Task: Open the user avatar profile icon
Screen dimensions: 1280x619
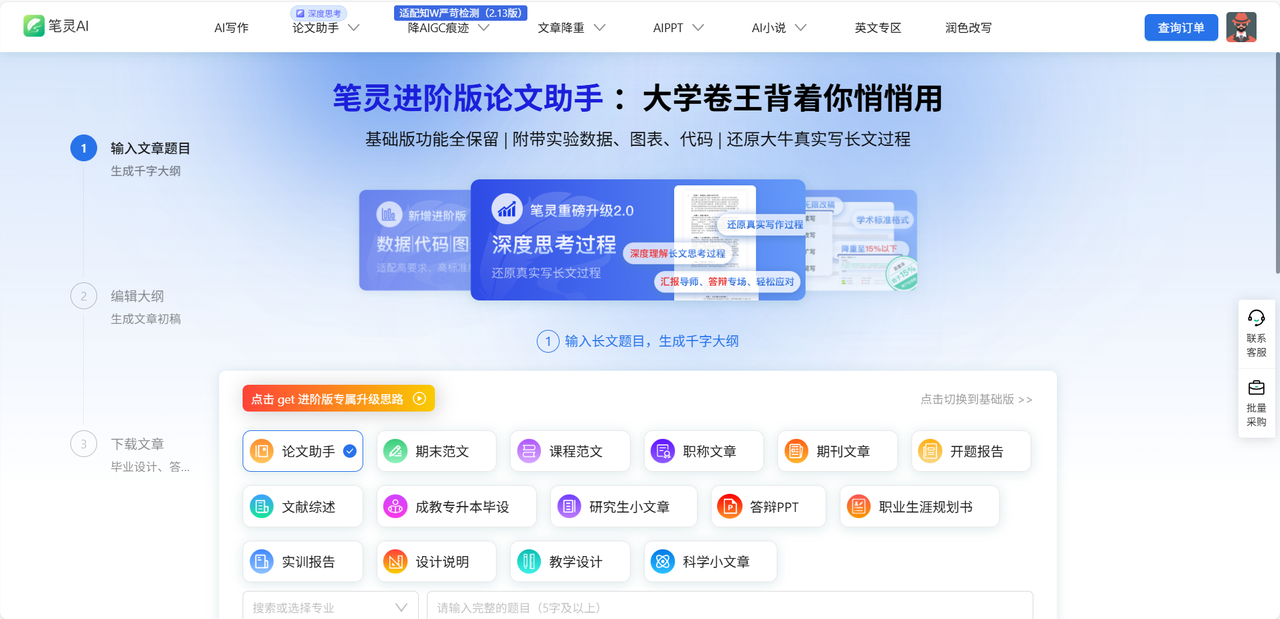Action: pos(1241,27)
